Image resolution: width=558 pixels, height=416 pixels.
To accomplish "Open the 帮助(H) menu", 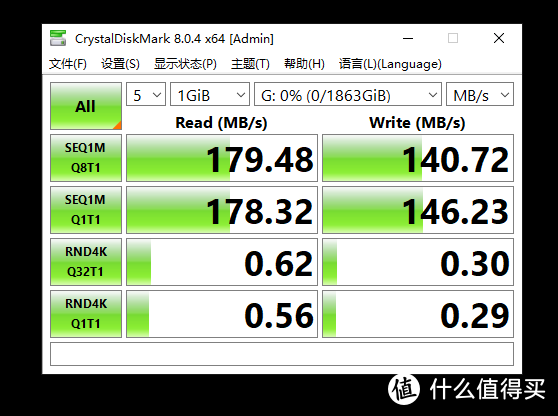I will point(304,64).
